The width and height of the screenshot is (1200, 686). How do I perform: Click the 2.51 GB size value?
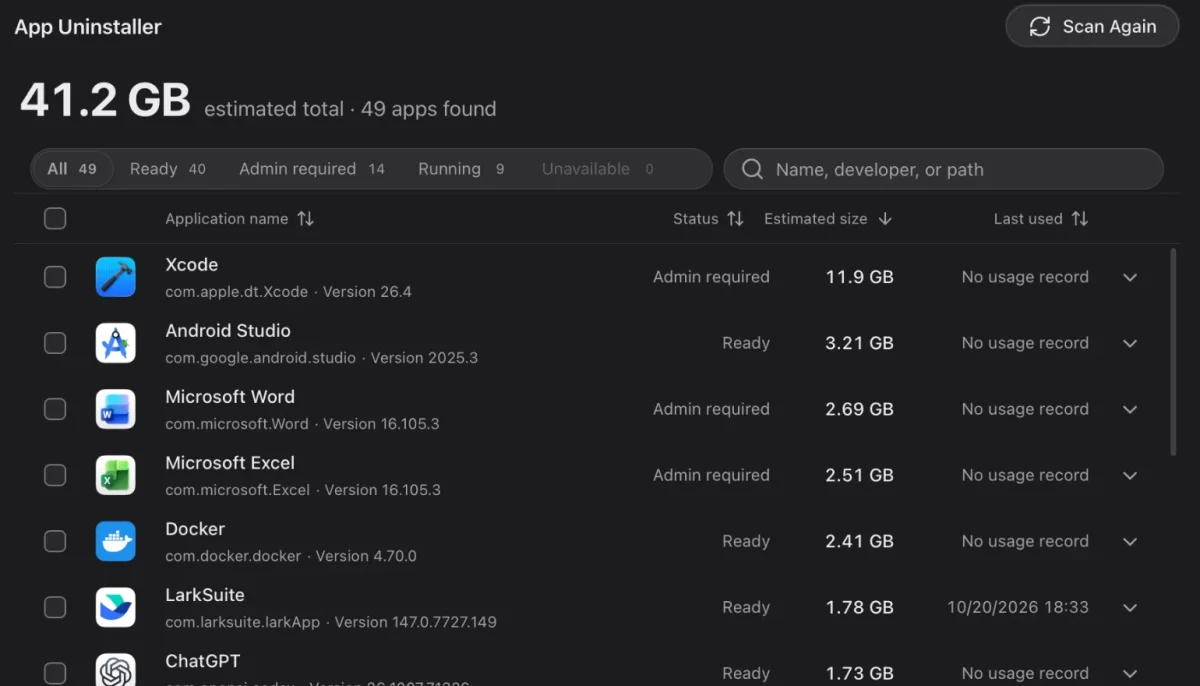point(860,475)
